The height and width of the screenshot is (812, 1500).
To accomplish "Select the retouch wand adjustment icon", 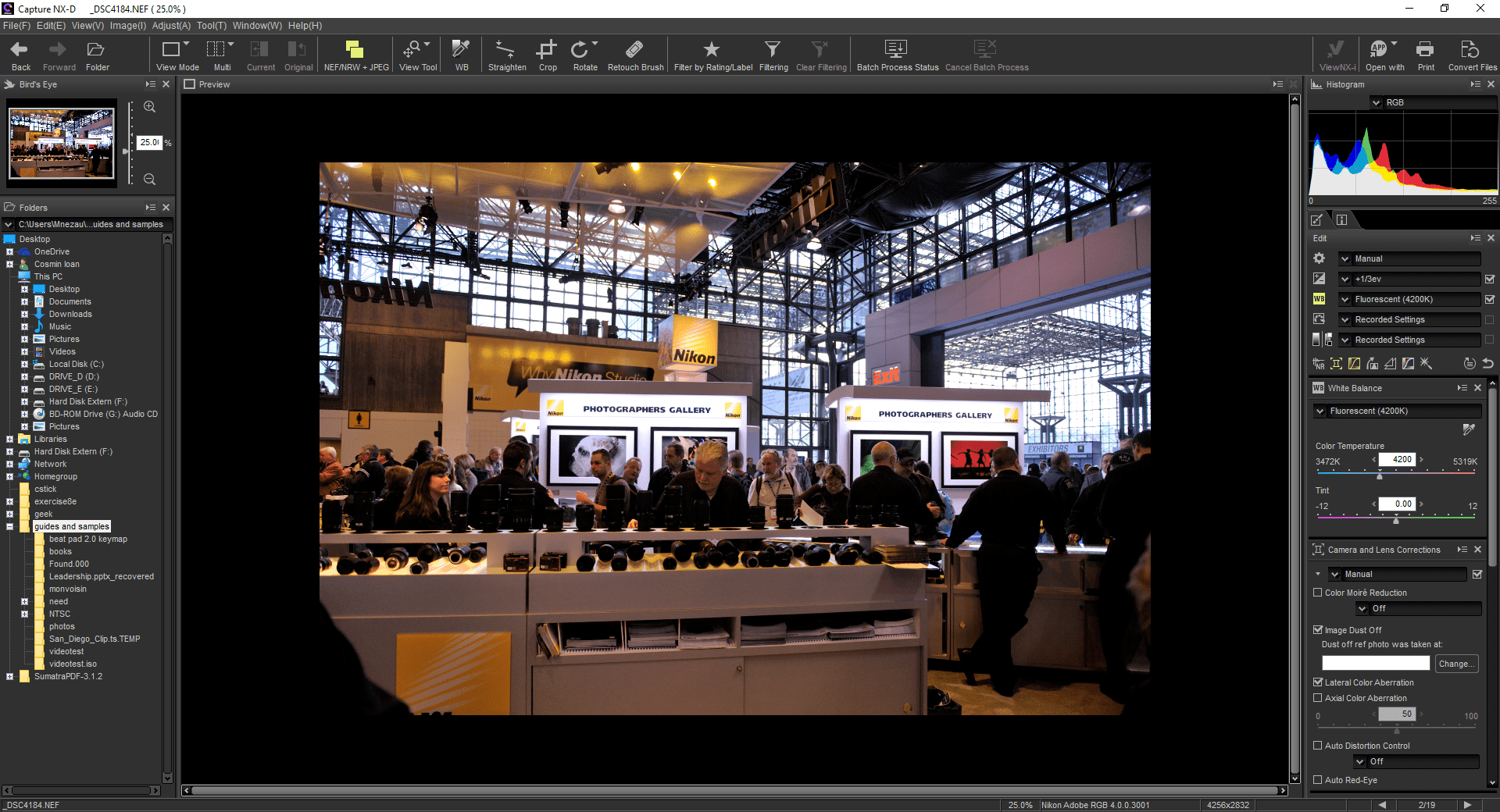I will click(1426, 364).
